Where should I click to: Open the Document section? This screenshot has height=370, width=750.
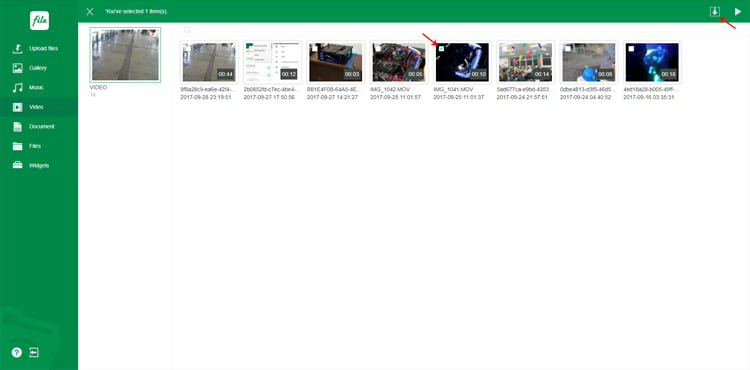click(x=39, y=127)
